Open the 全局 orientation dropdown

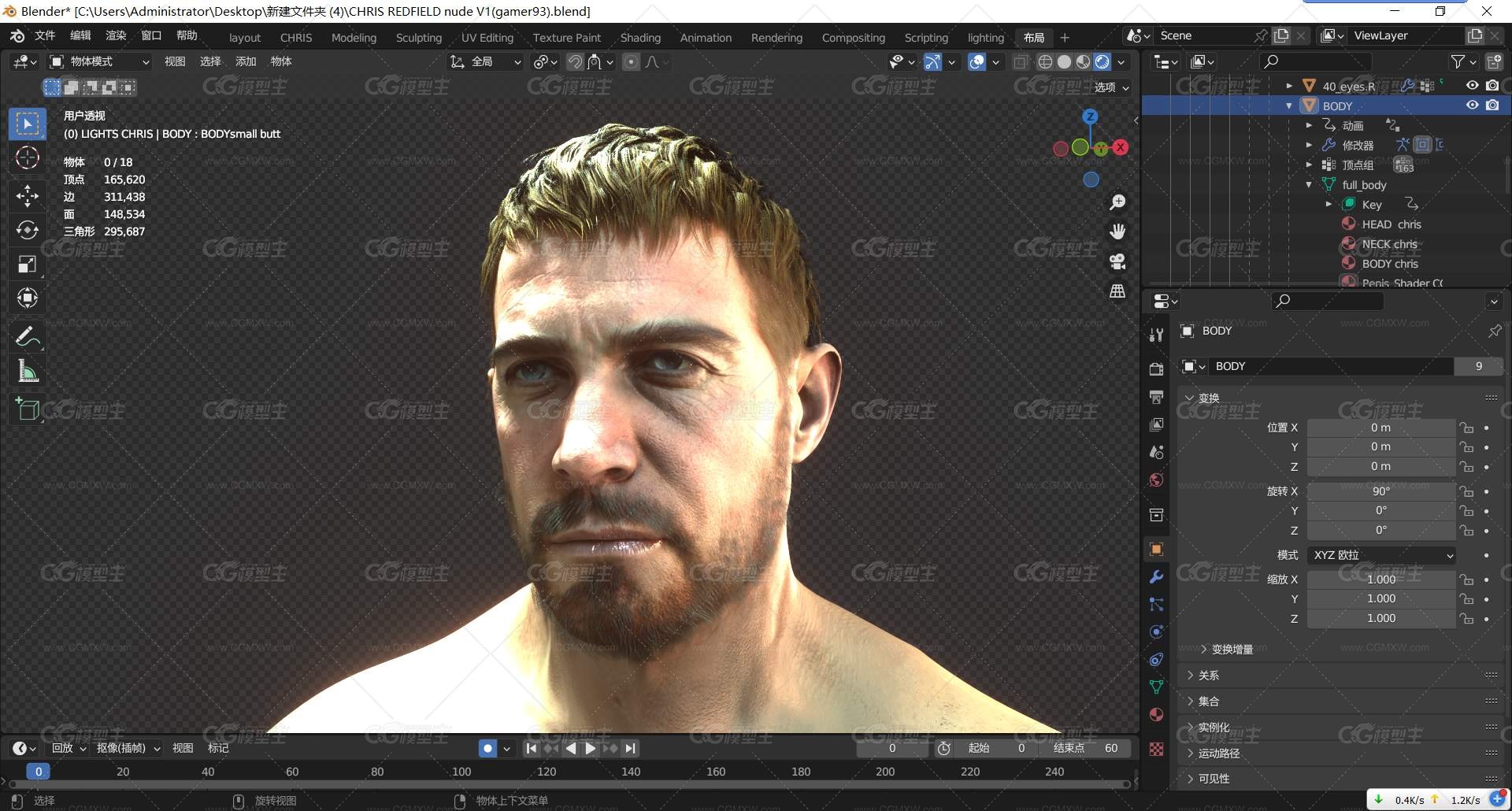485,61
